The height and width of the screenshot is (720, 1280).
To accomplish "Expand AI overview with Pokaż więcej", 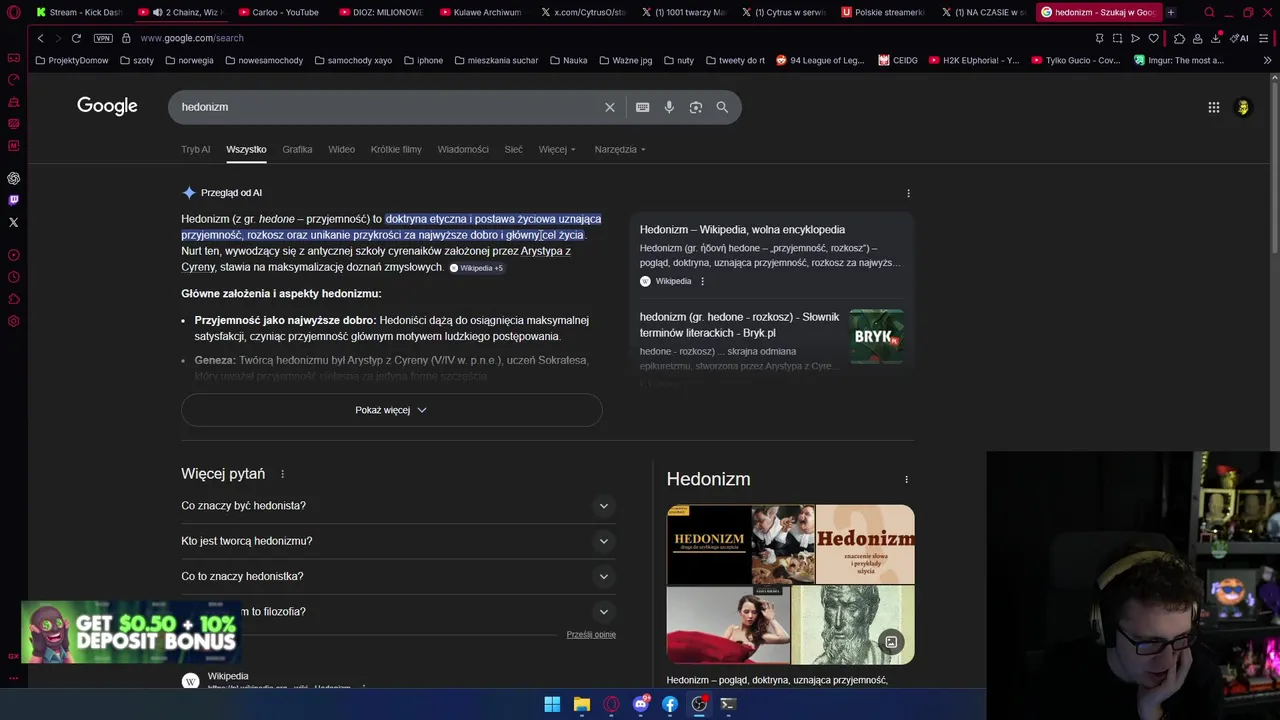I will pyautogui.click(x=391, y=410).
